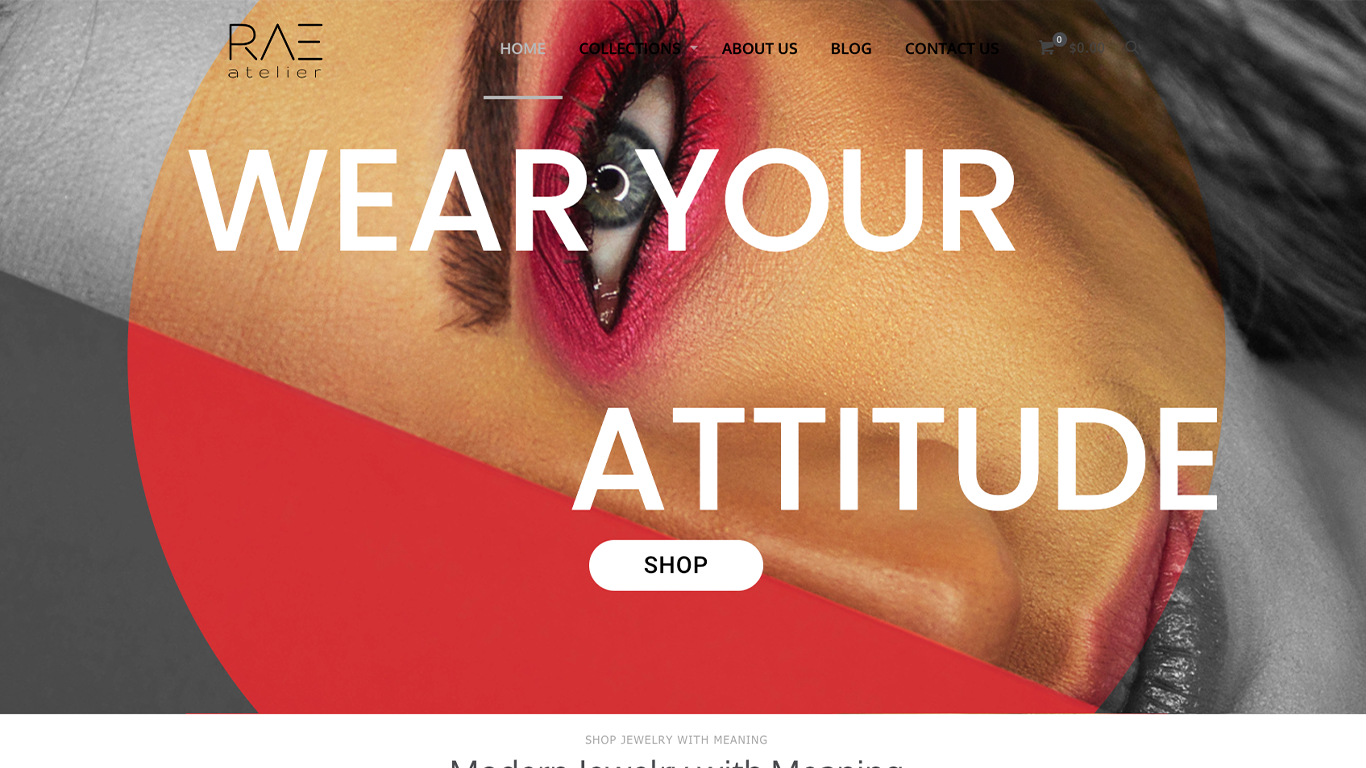This screenshot has width=1366, height=768.
Task: Click the cart item count badge
Action: [x=1059, y=39]
